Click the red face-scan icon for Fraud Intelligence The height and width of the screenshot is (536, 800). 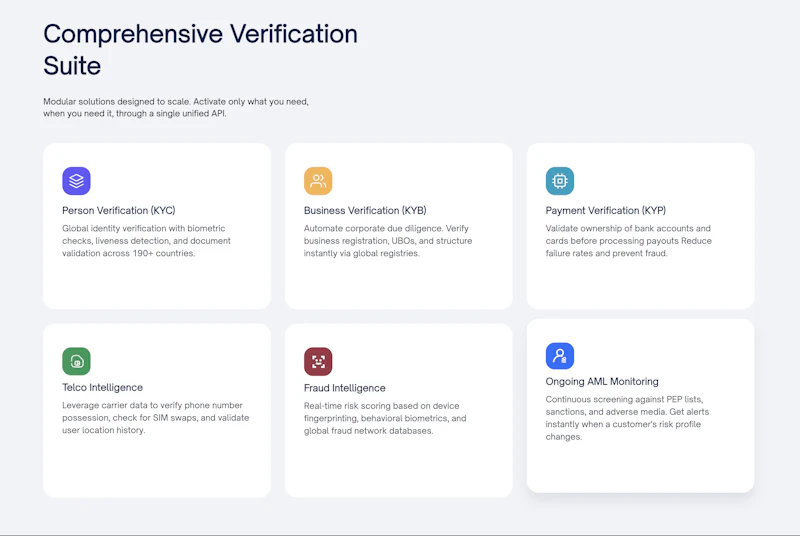318,362
